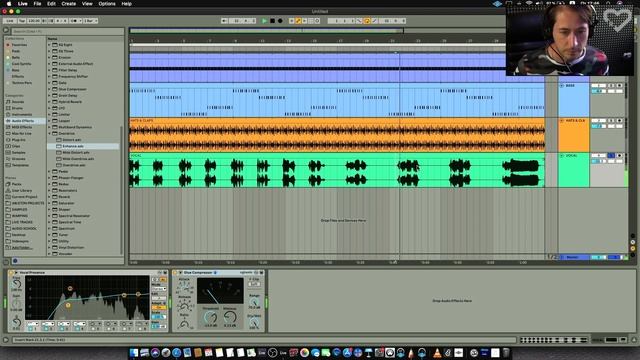This screenshot has height=360, width=640.
Task: Open the Edit menu
Action: click(51, 4)
